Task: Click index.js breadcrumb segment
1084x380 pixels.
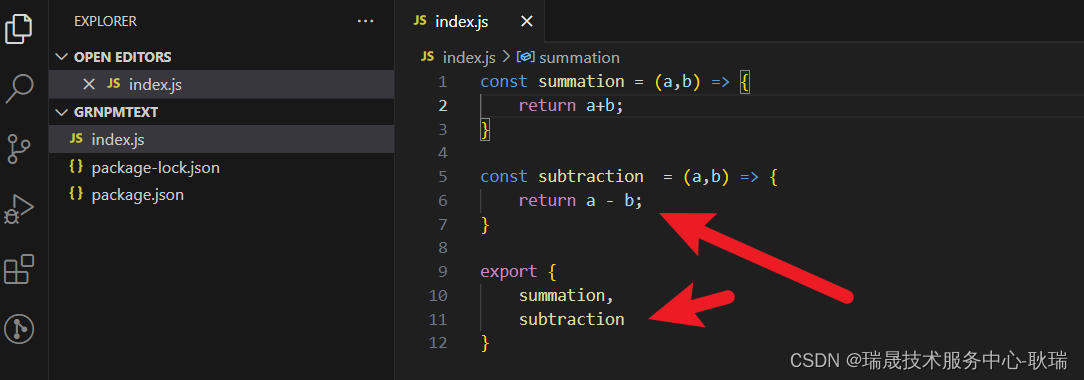Action: [x=469, y=57]
